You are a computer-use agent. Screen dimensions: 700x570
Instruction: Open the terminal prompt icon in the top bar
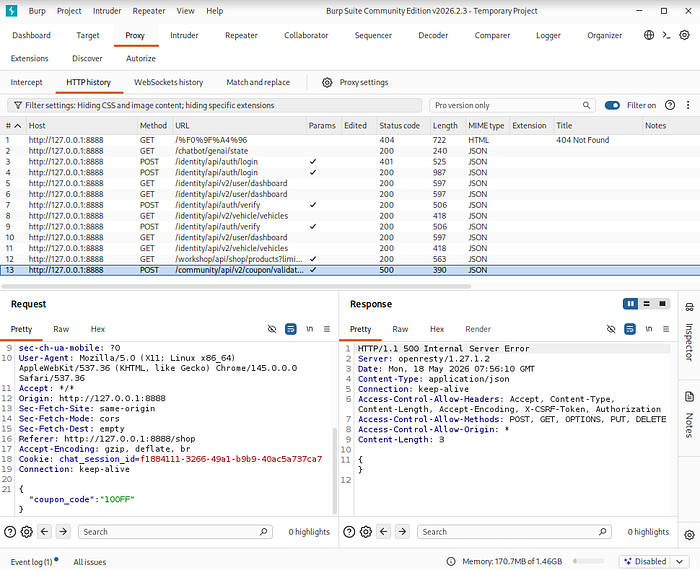tap(667, 35)
